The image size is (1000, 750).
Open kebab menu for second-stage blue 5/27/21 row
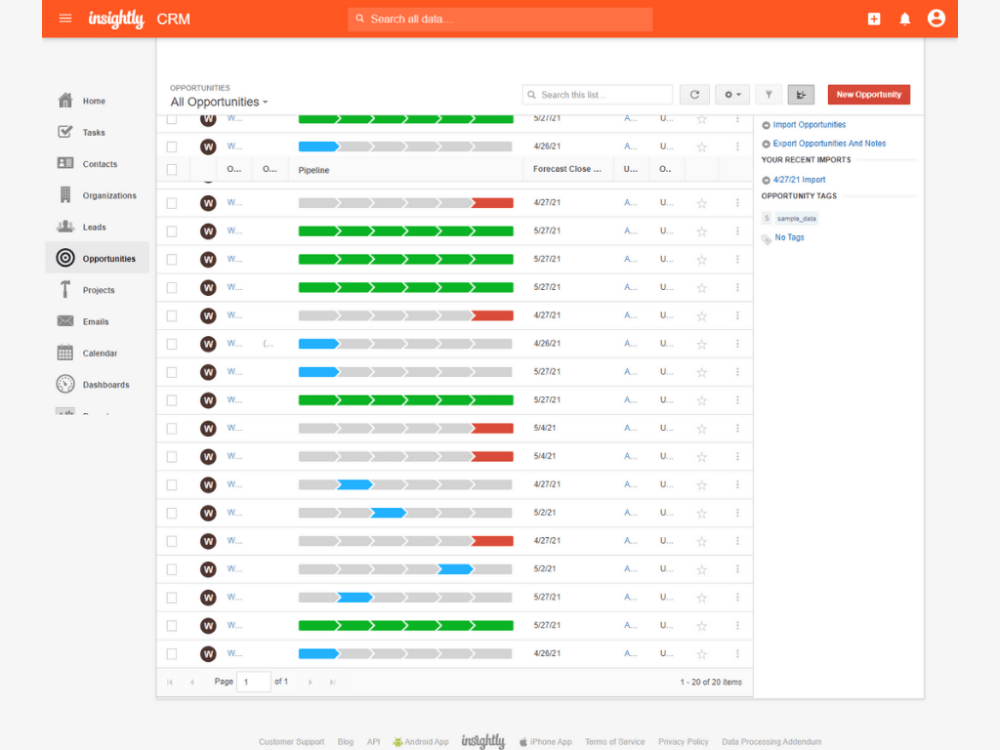pos(737,597)
